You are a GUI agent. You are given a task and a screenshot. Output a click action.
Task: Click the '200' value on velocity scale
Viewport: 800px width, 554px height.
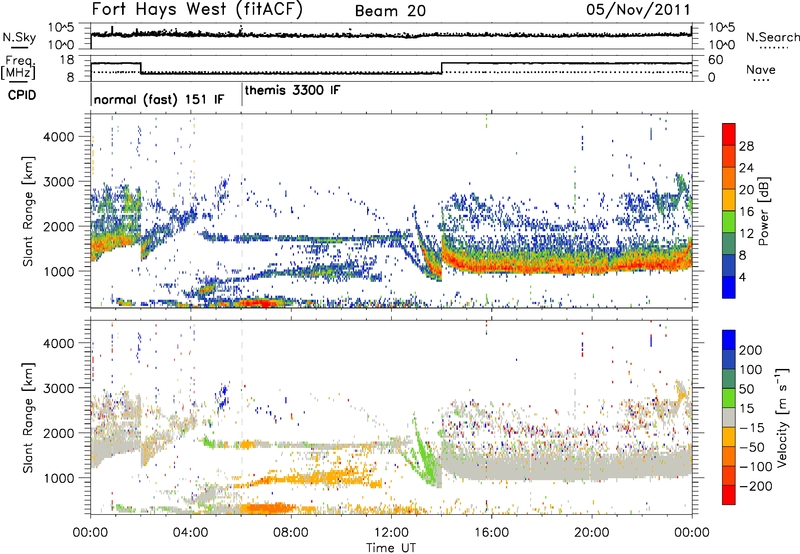click(751, 350)
